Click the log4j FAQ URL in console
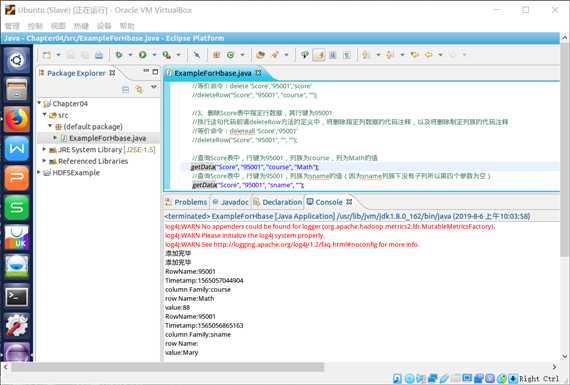The width and height of the screenshot is (570, 385). click(296, 244)
